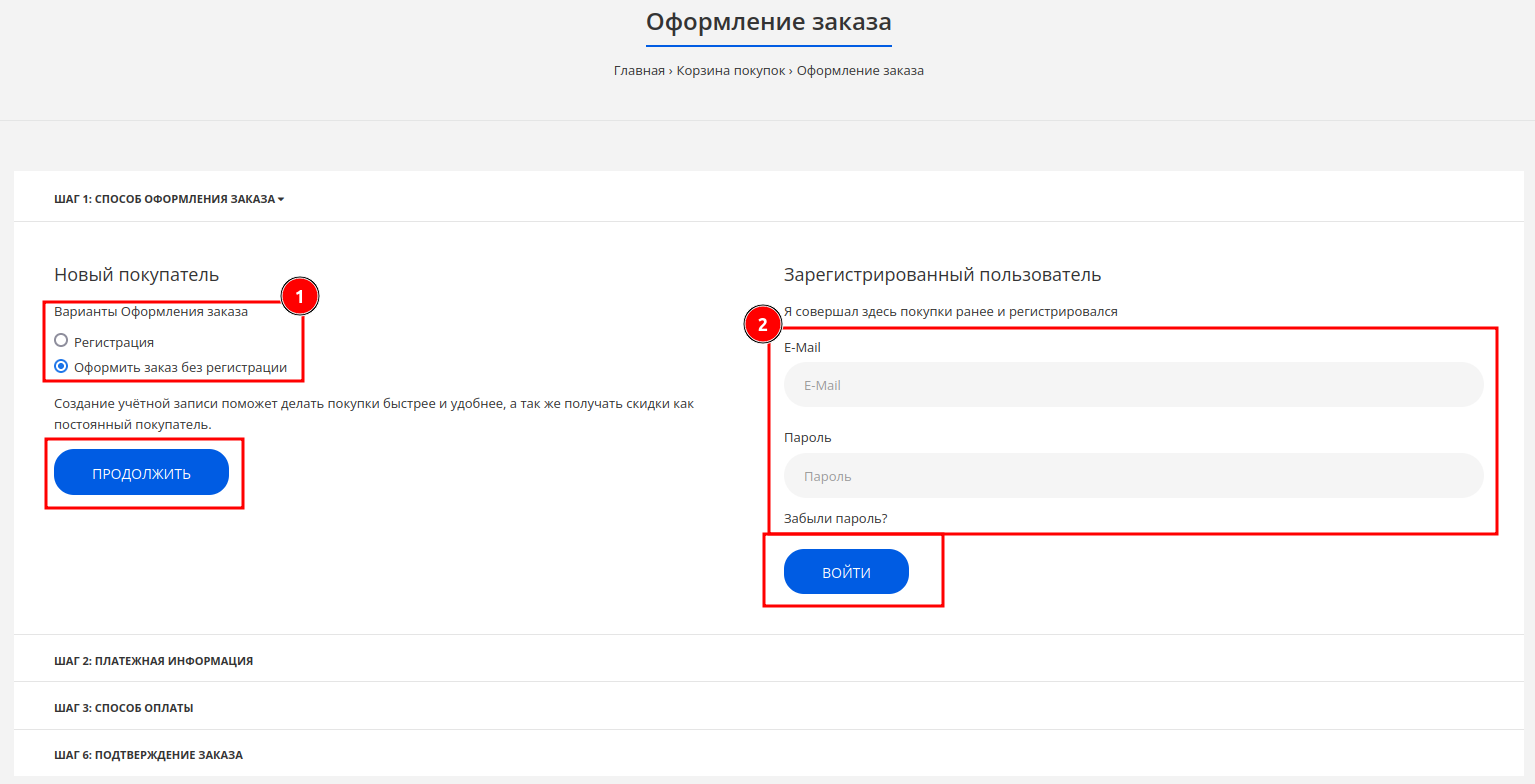Viewport: 1535px width, 784px height.
Task: Go to Главная in the breadcrumb
Action: 639,71
